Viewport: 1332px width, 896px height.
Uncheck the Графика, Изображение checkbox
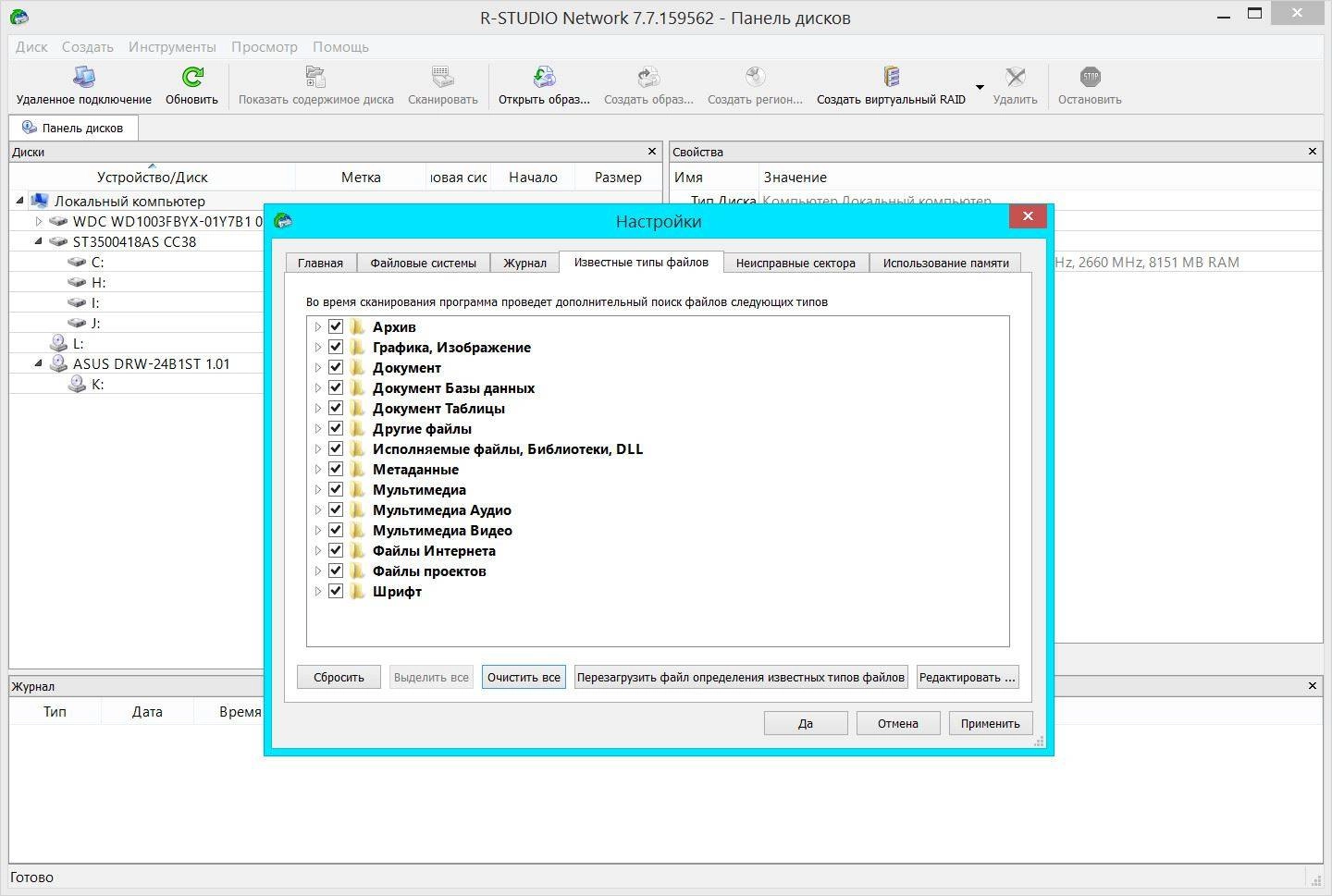[x=336, y=347]
